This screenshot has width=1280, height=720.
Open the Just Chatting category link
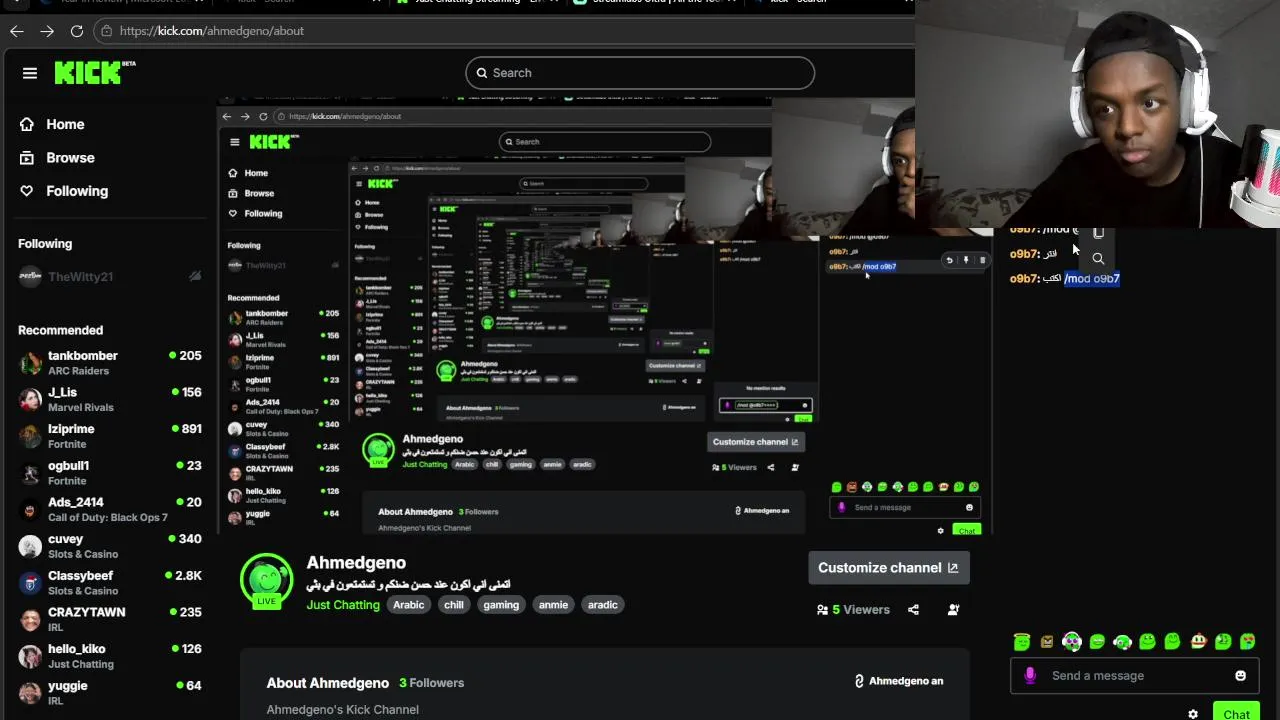pyautogui.click(x=343, y=605)
